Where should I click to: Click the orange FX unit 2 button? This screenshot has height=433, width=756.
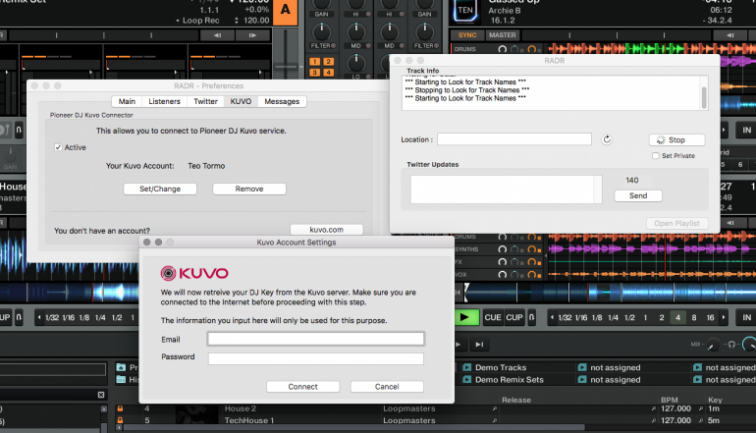[328, 61]
